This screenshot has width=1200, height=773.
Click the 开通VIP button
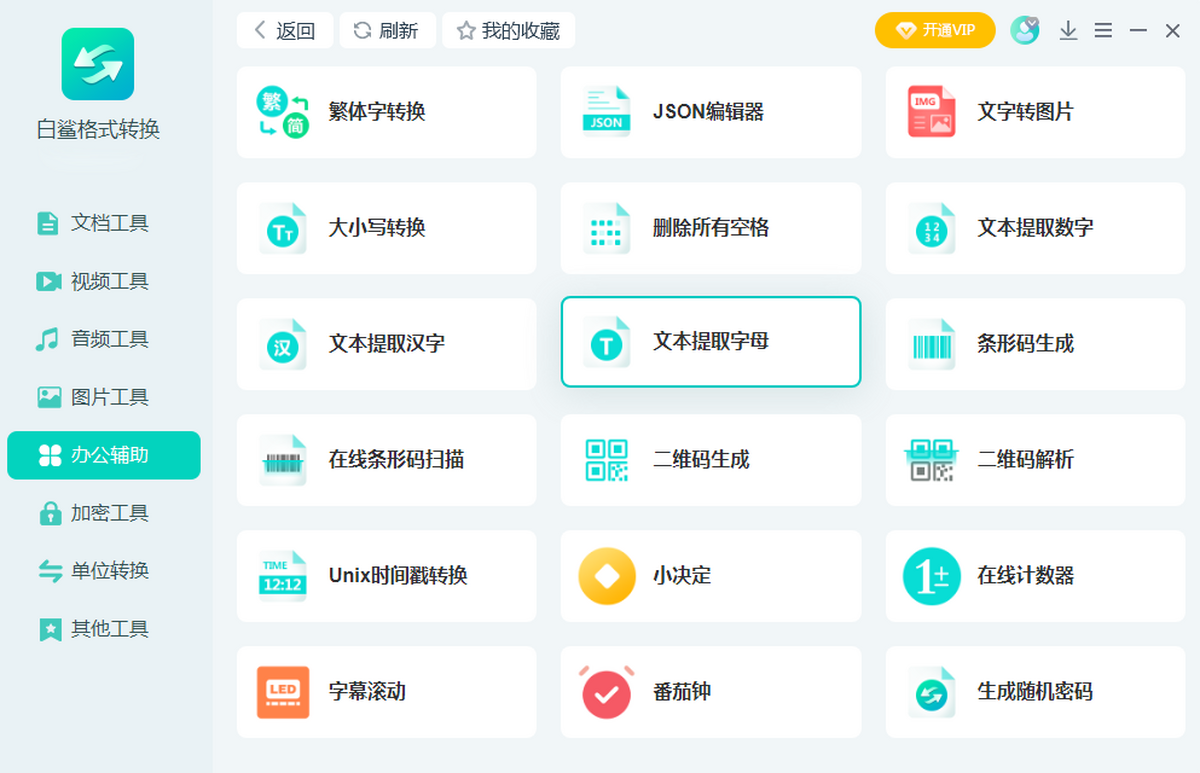[x=935, y=30]
